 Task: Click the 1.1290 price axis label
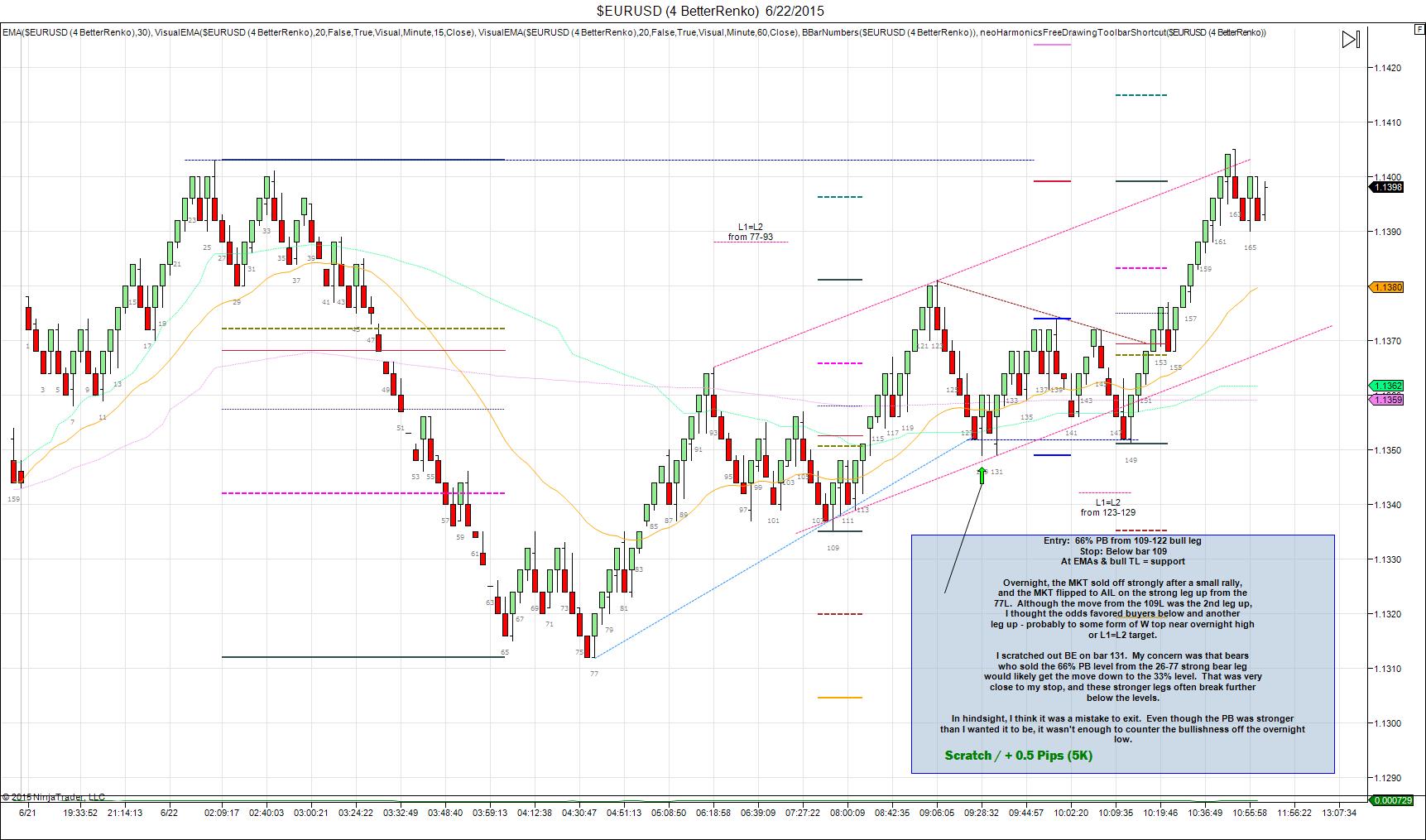tap(1386, 778)
